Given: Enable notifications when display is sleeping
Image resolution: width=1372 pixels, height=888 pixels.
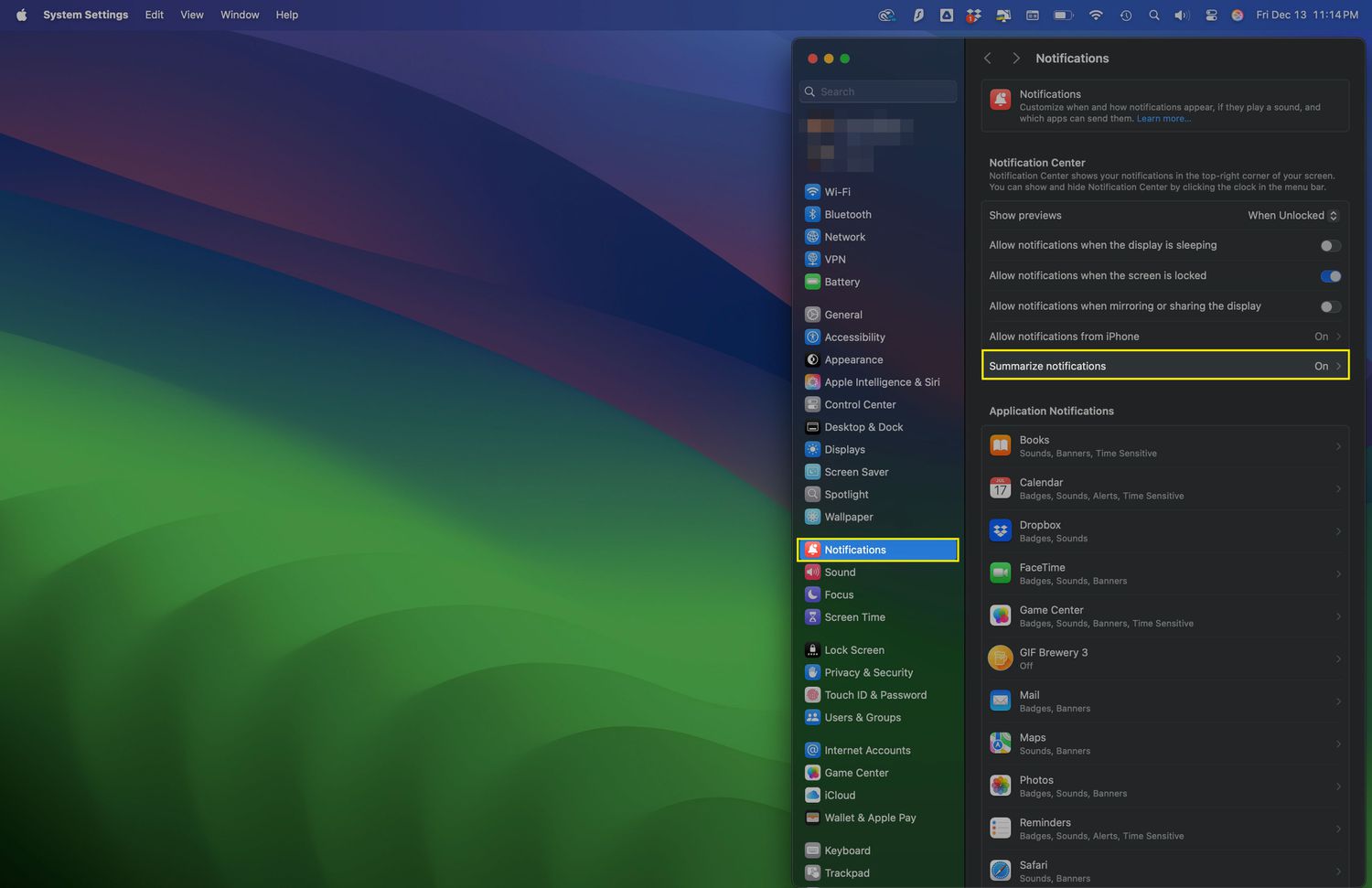Looking at the screenshot, I should [x=1330, y=246].
